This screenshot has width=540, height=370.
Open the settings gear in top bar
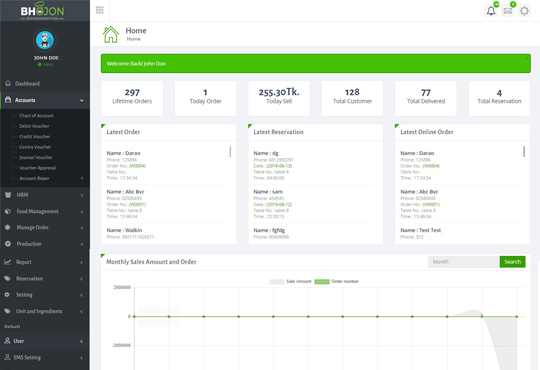[x=524, y=11]
